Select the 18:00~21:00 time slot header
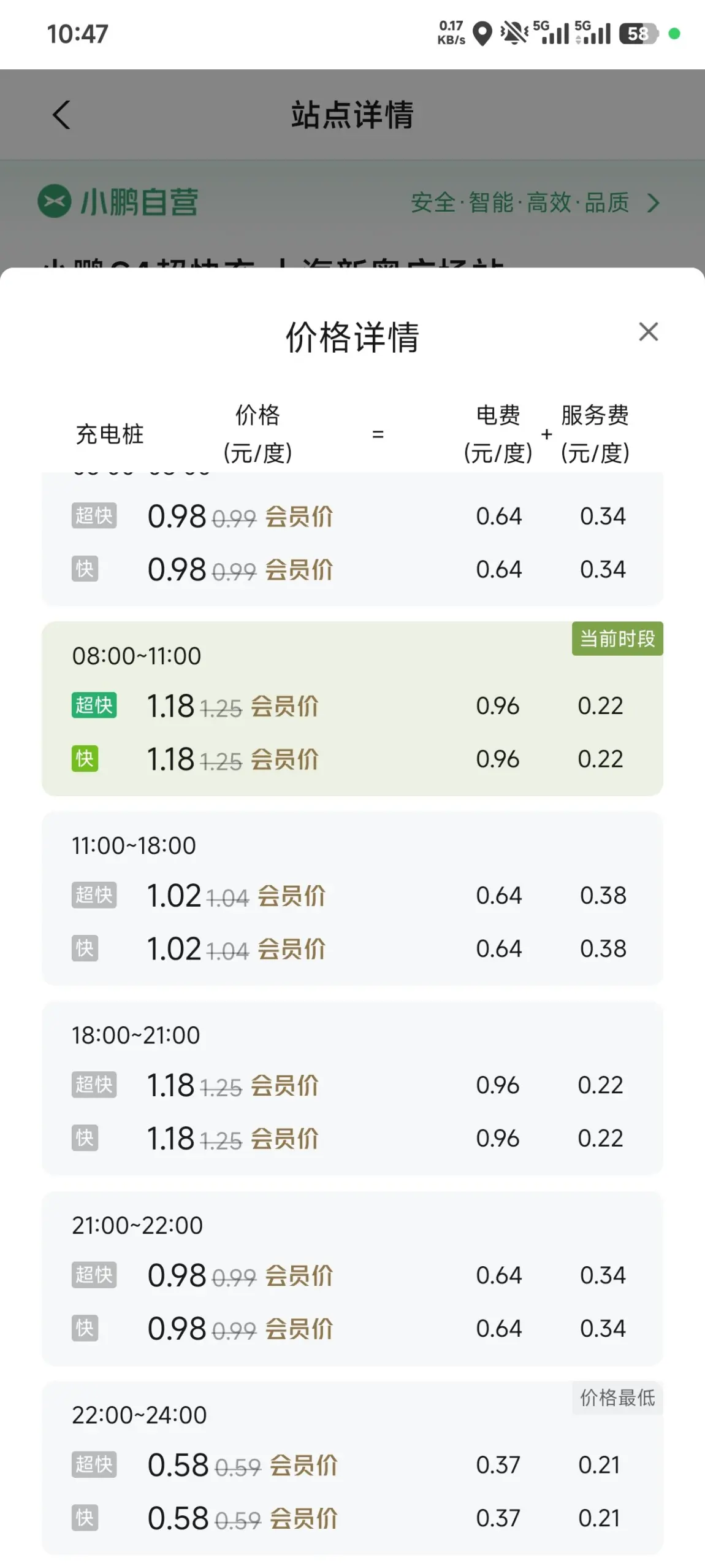The height and width of the screenshot is (1568, 705). [135, 1036]
